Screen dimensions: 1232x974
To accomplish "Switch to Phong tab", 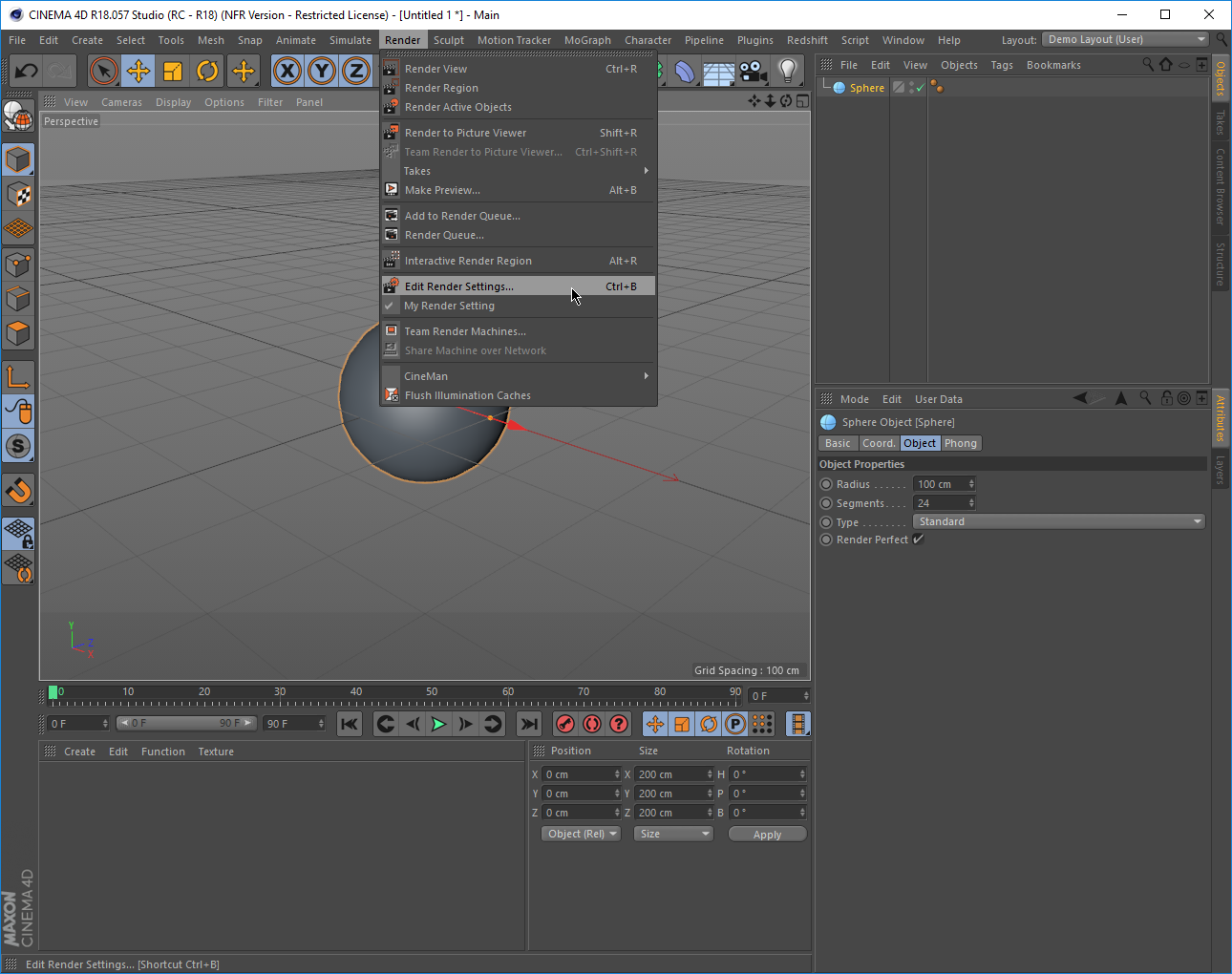I will coord(961,443).
